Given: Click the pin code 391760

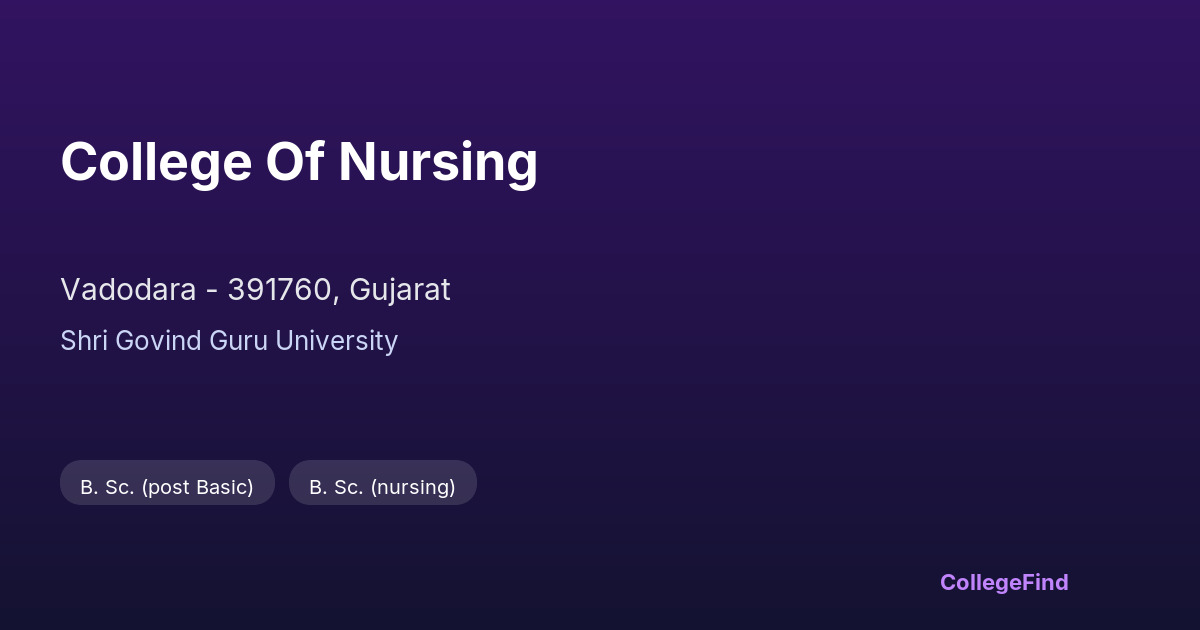Looking at the screenshot, I should (x=279, y=290).
